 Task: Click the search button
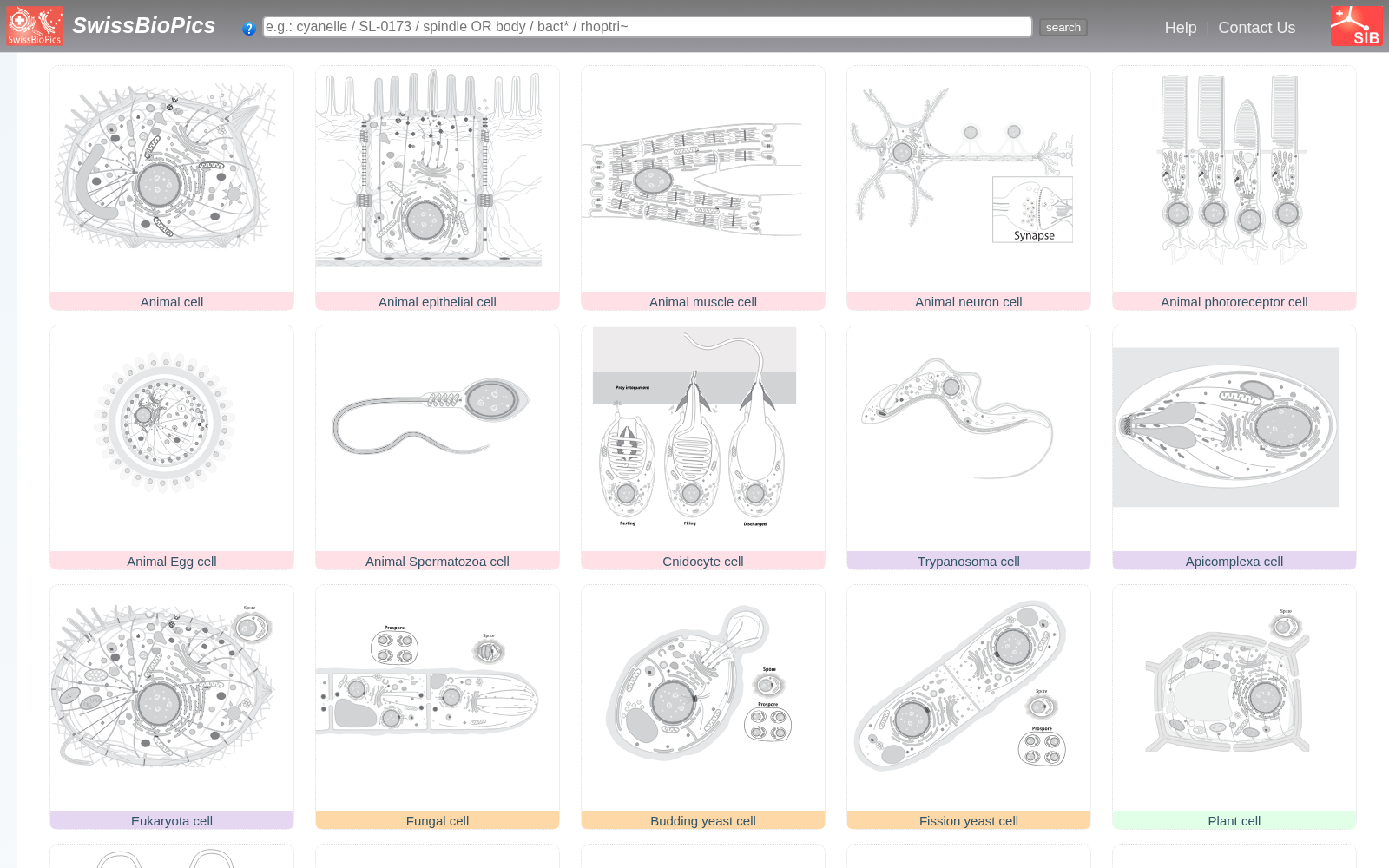click(x=1063, y=28)
